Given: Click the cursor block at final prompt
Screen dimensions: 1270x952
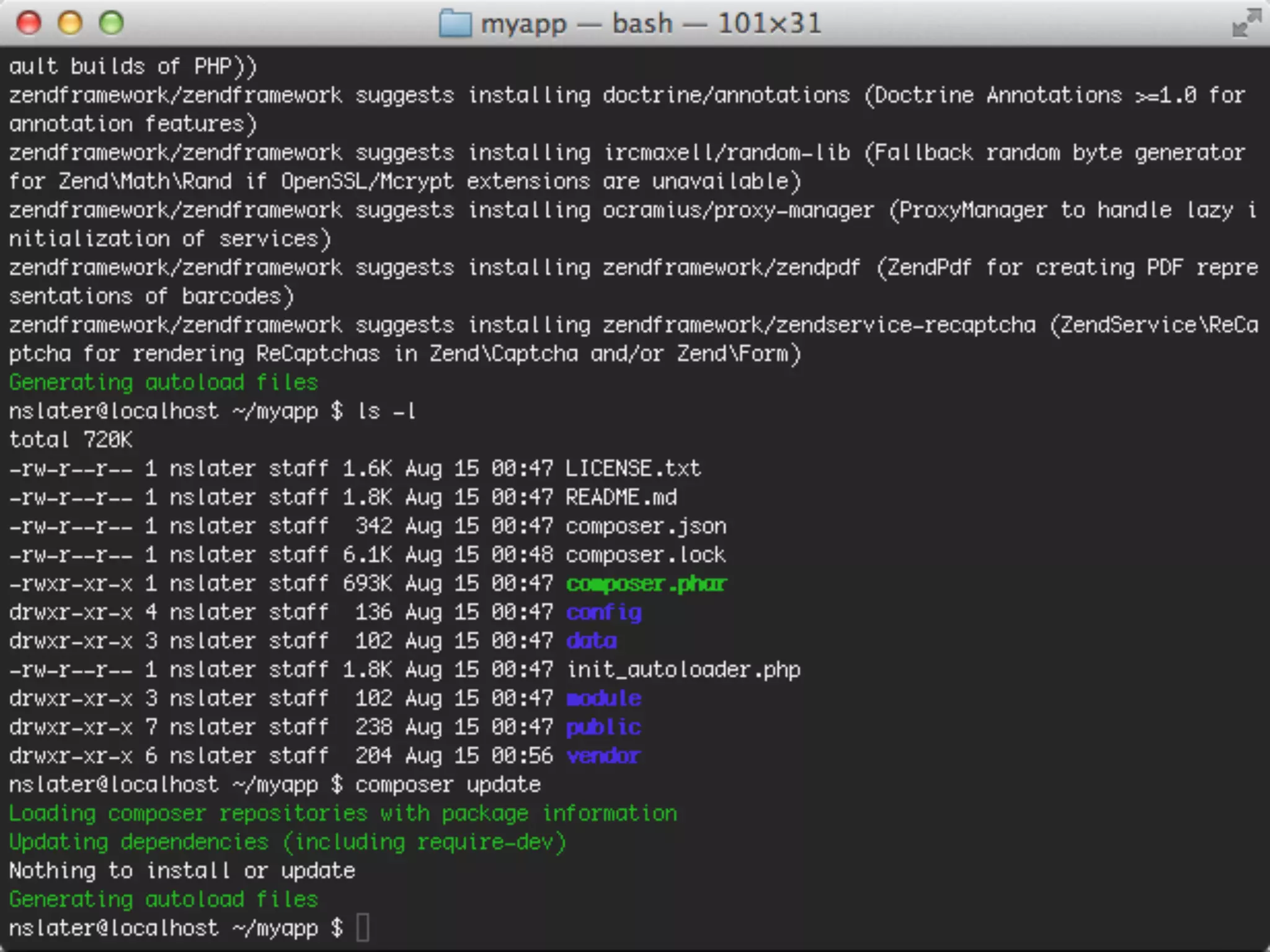Looking at the screenshot, I should pyautogui.click(x=363, y=928).
